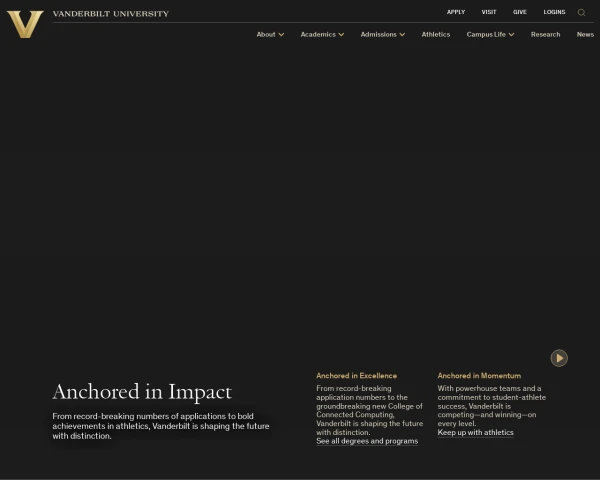Go to the Athletics page
Viewport: 600px width, 480px height.
(436, 34)
